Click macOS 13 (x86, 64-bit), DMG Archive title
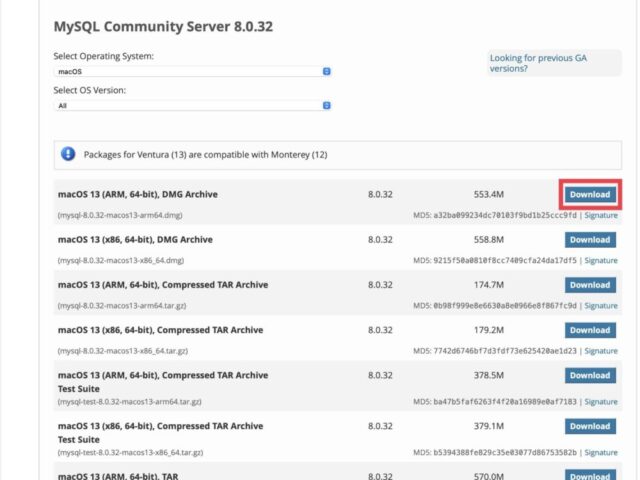The width and height of the screenshot is (640, 480). click(135, 240)
